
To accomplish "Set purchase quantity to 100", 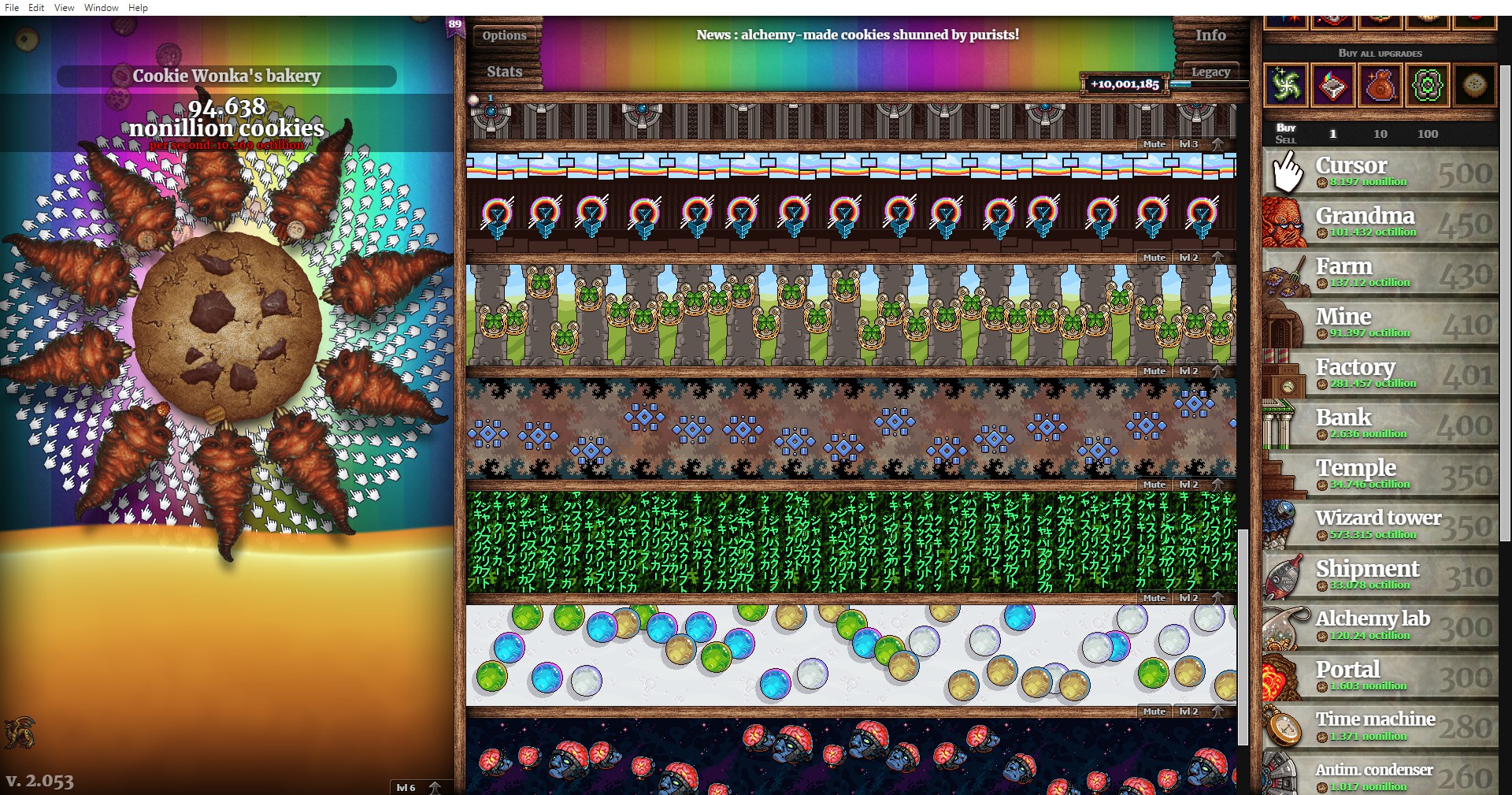I will pyautogui.click(x=1428, y=134).
